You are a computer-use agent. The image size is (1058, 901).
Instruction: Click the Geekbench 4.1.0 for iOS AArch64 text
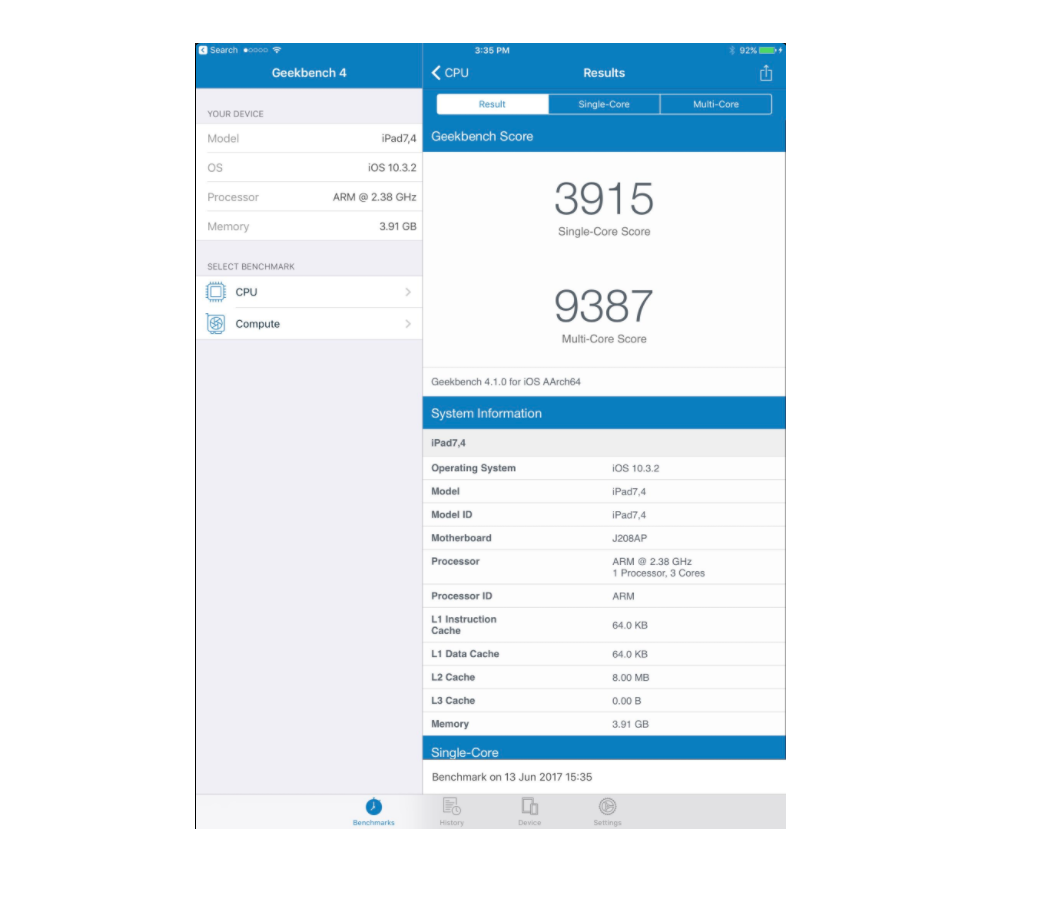[505, 381]
